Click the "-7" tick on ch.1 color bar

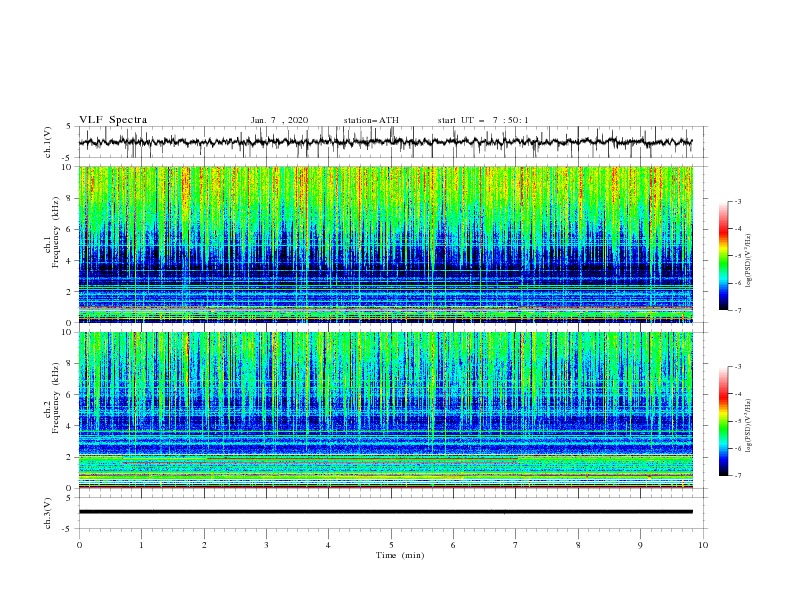(737, 310)
